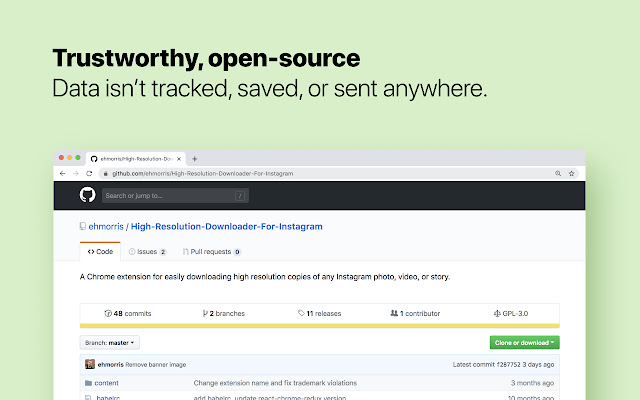
Task: Click the browser forward arrow
Action: point(76,173)
